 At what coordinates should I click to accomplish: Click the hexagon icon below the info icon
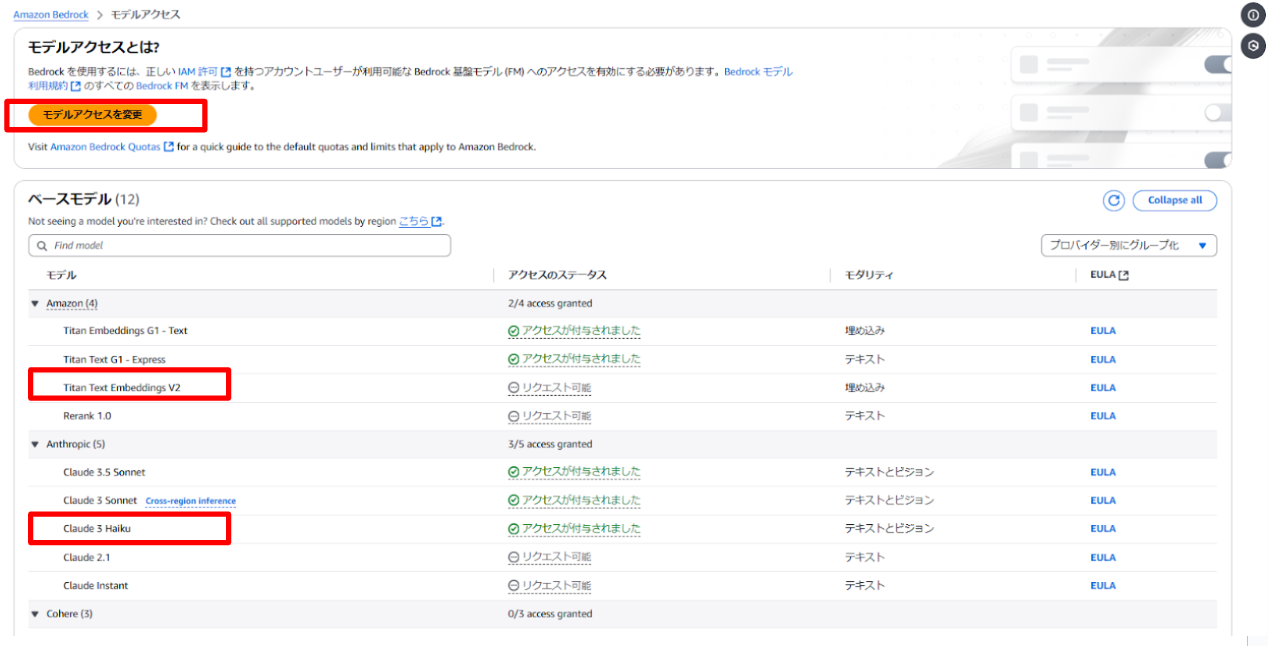(1253, 46)
